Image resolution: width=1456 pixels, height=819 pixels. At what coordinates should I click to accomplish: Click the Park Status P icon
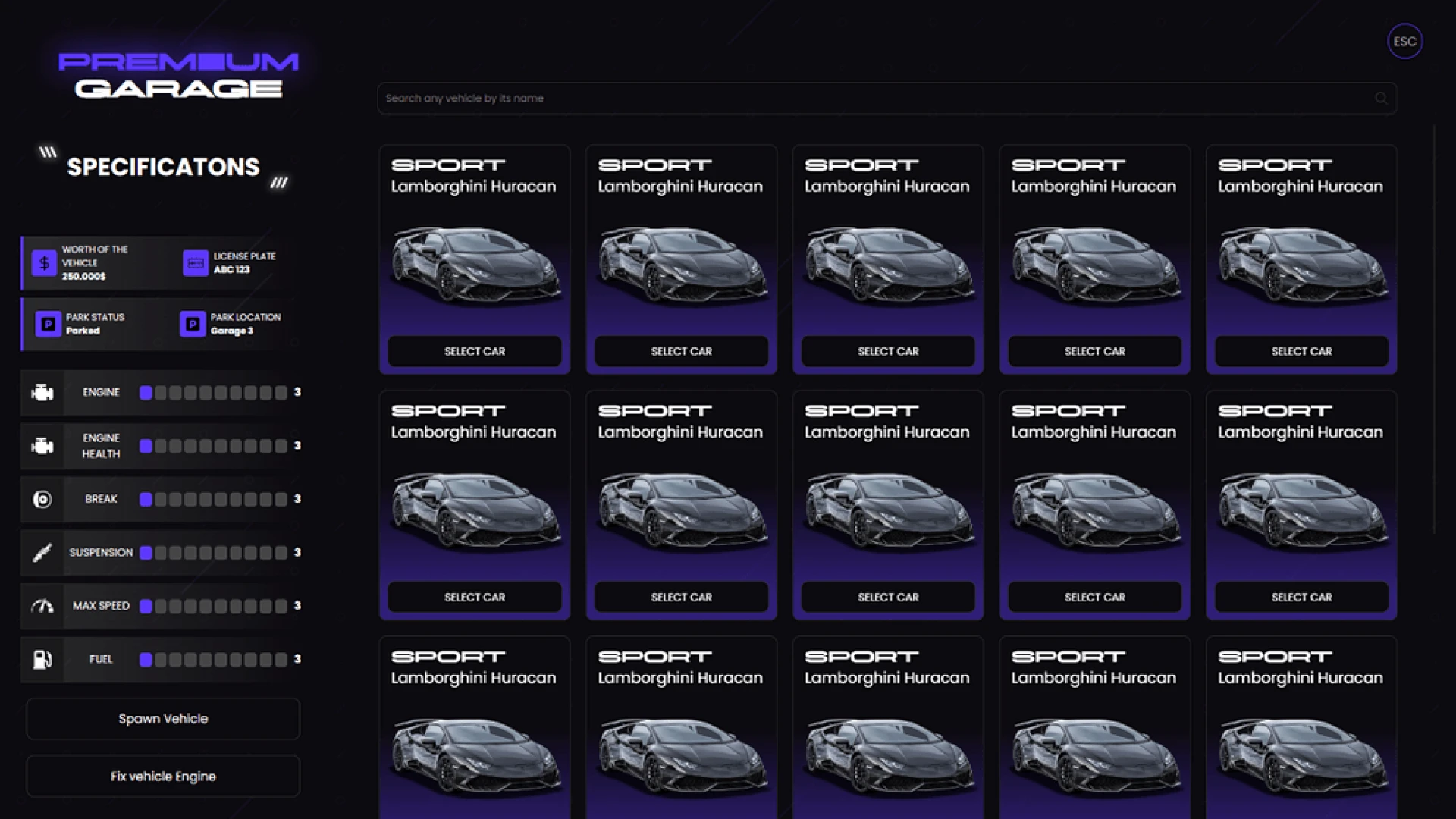click(x=49, y=325)
